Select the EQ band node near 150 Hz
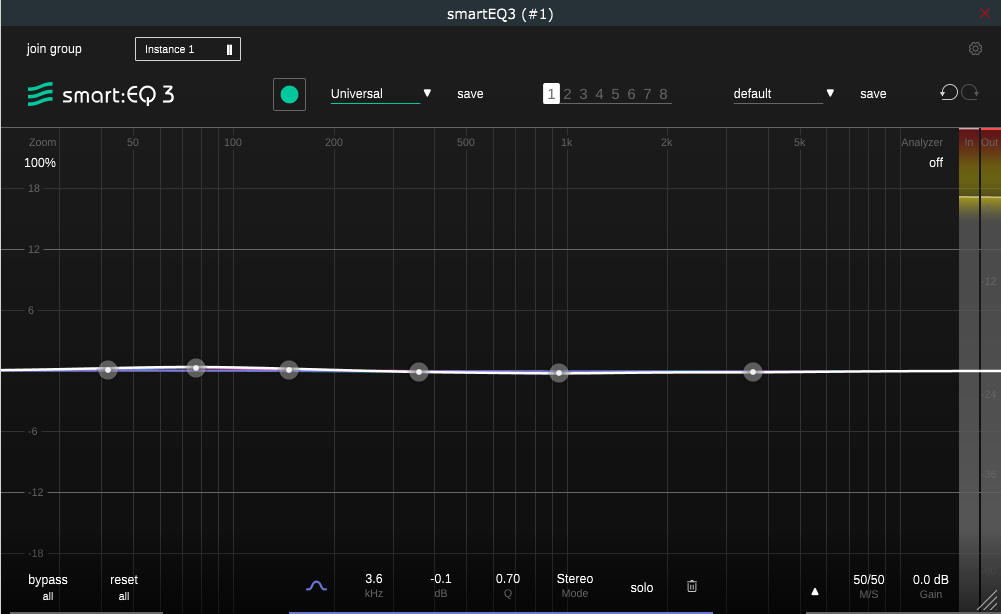 (289, 370)
